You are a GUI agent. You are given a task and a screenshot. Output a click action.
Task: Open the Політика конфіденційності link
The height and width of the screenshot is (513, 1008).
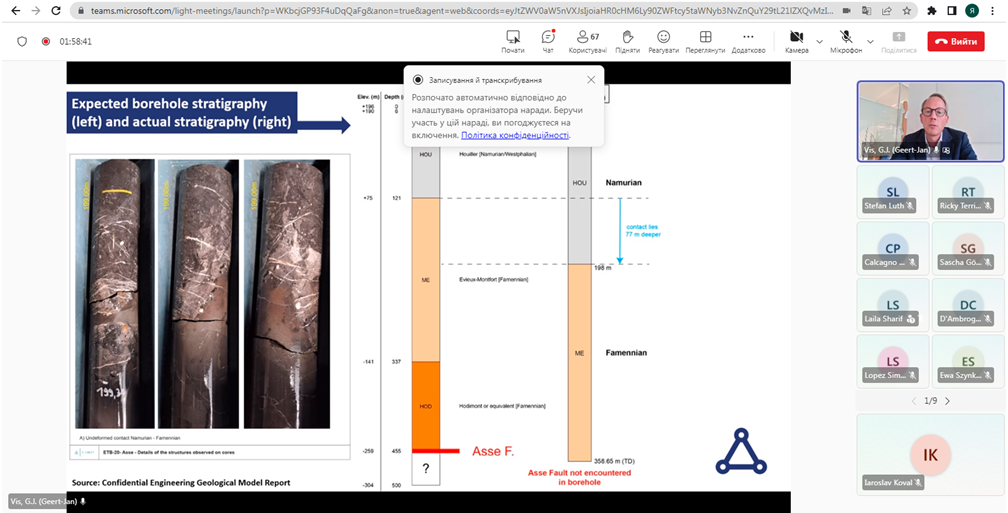[515, 135]
